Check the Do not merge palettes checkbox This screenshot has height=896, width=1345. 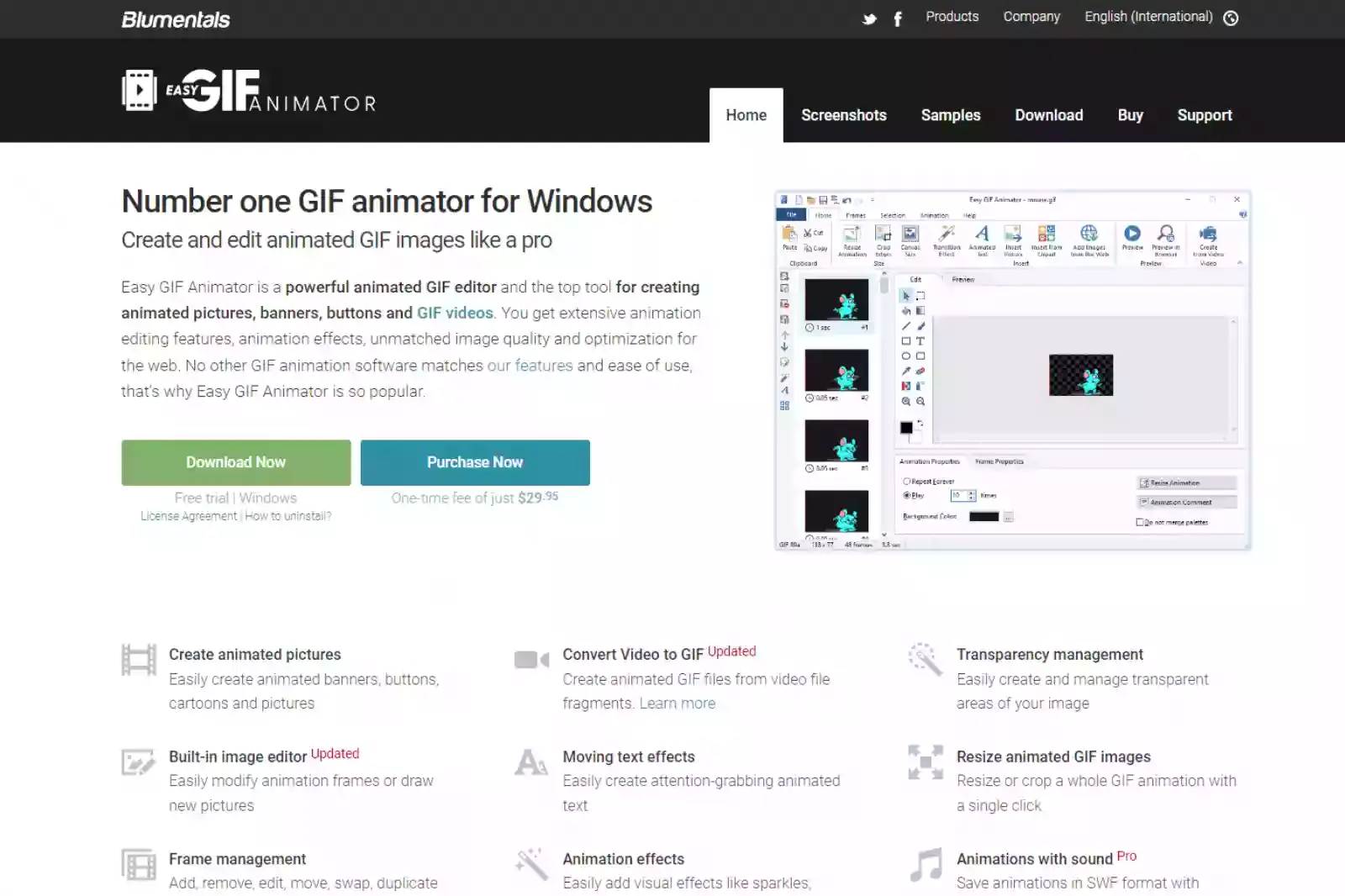pos(1140,522)
